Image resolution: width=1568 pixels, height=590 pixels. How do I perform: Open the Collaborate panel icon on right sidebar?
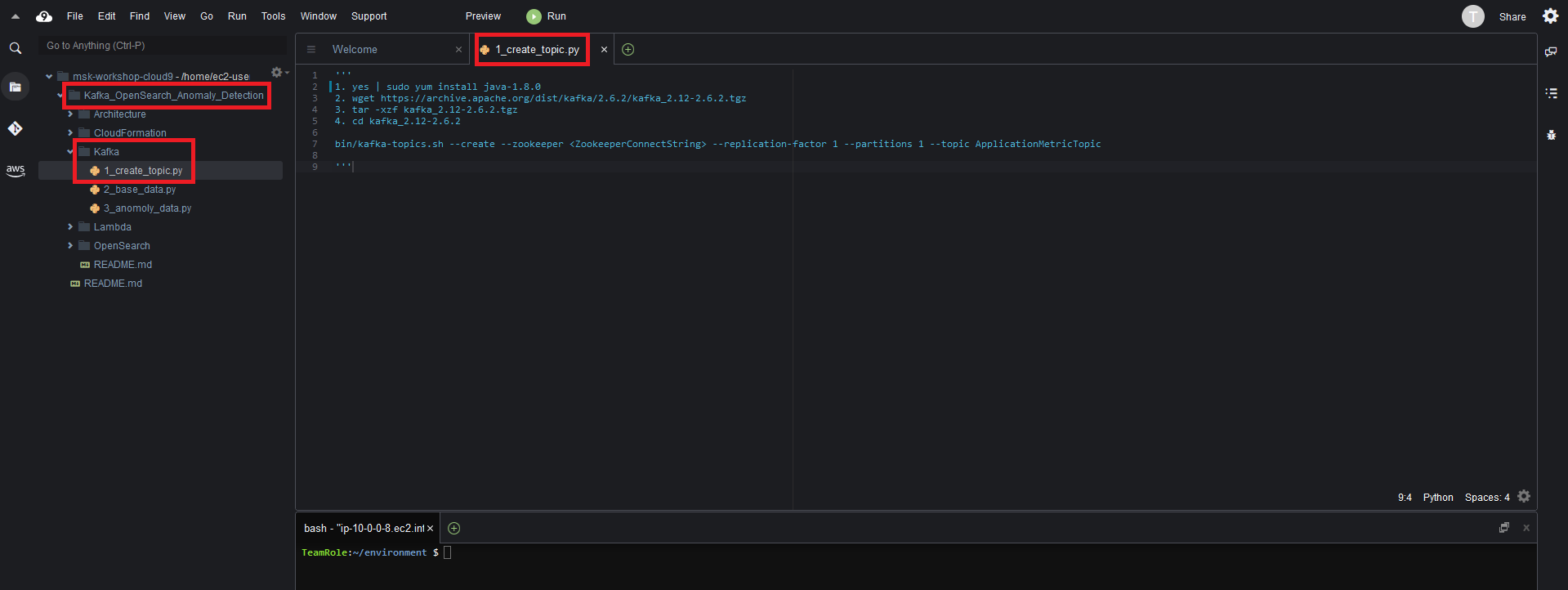point(1551,51)
